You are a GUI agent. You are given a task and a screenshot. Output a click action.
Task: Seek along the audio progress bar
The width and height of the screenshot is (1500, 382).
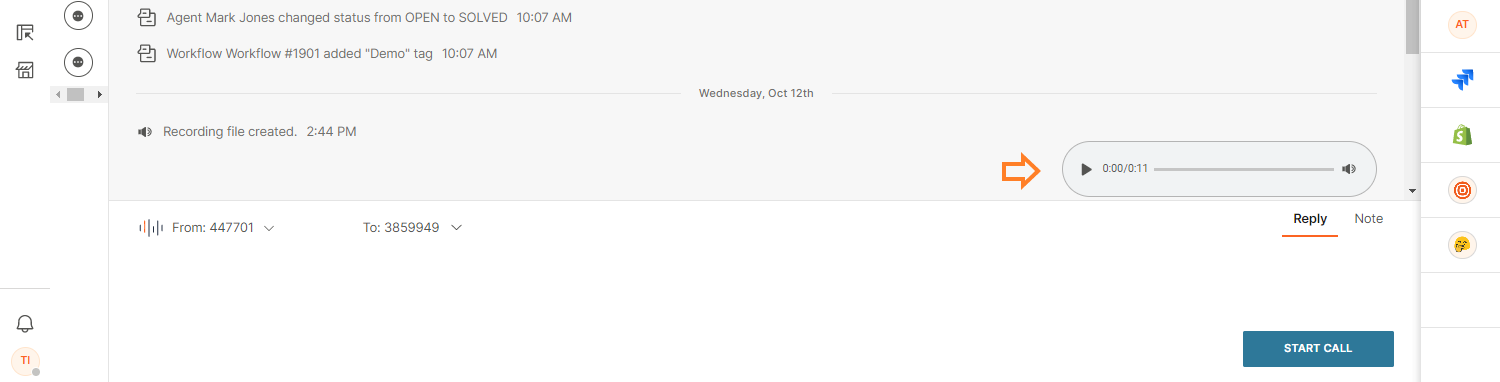click(x=1243, y=169)
